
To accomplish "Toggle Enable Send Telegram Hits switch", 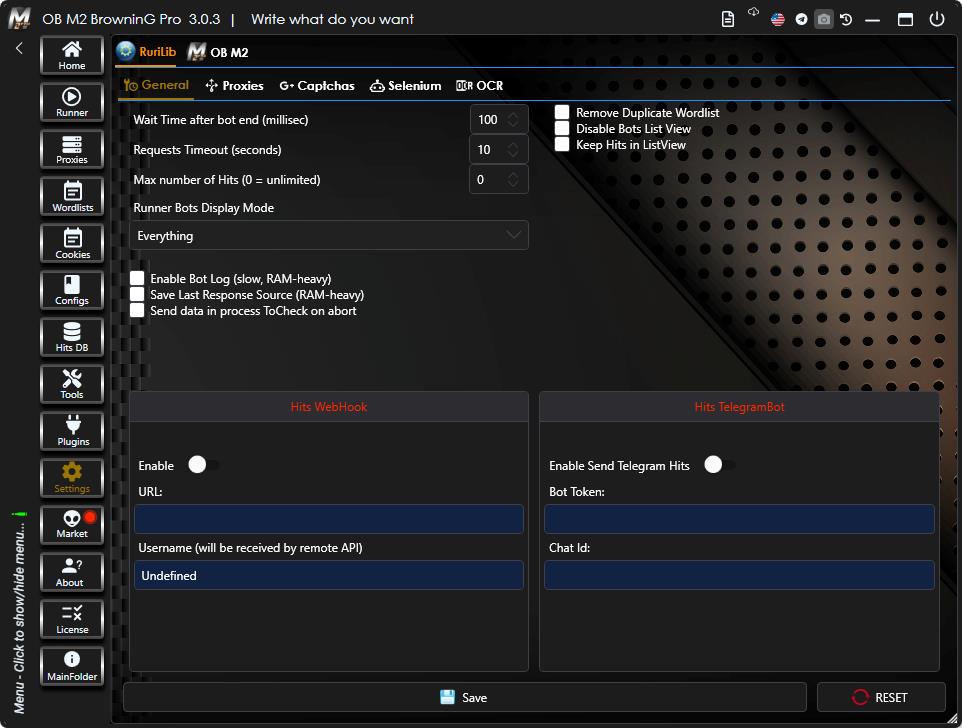I will tap(719, 465).
